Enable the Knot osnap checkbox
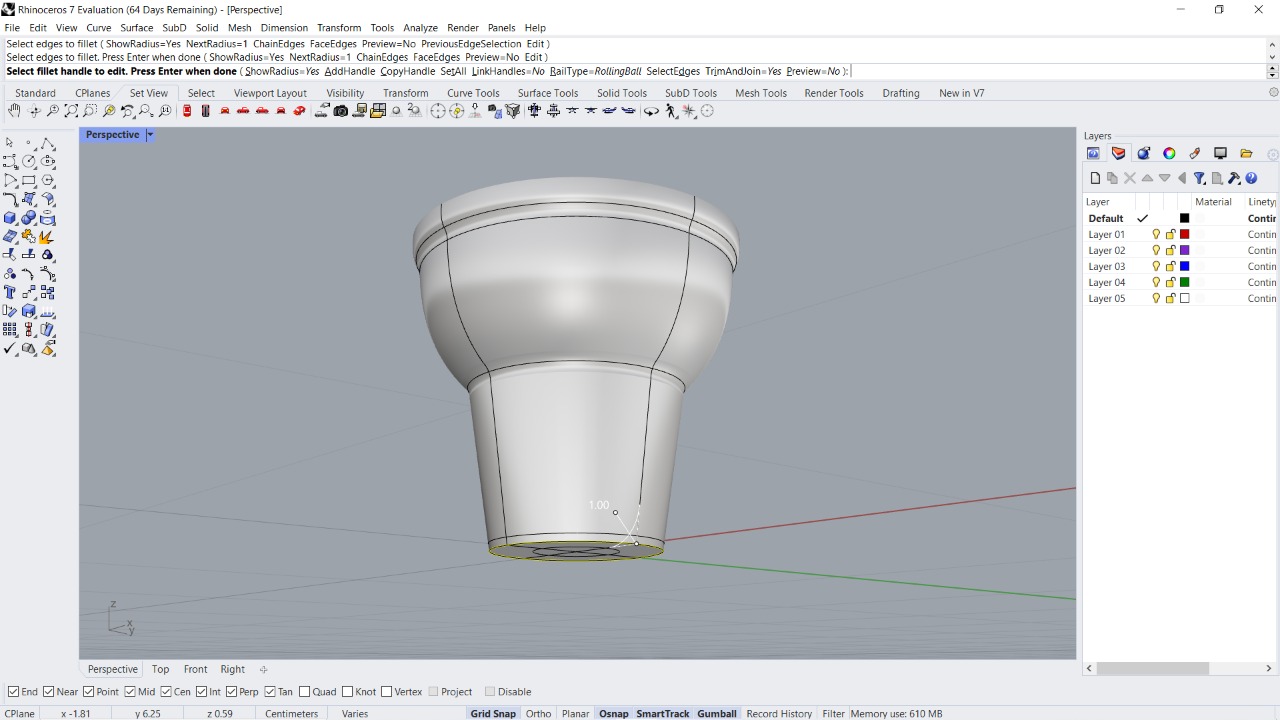Screen dimensions: 1280x720 348,692
